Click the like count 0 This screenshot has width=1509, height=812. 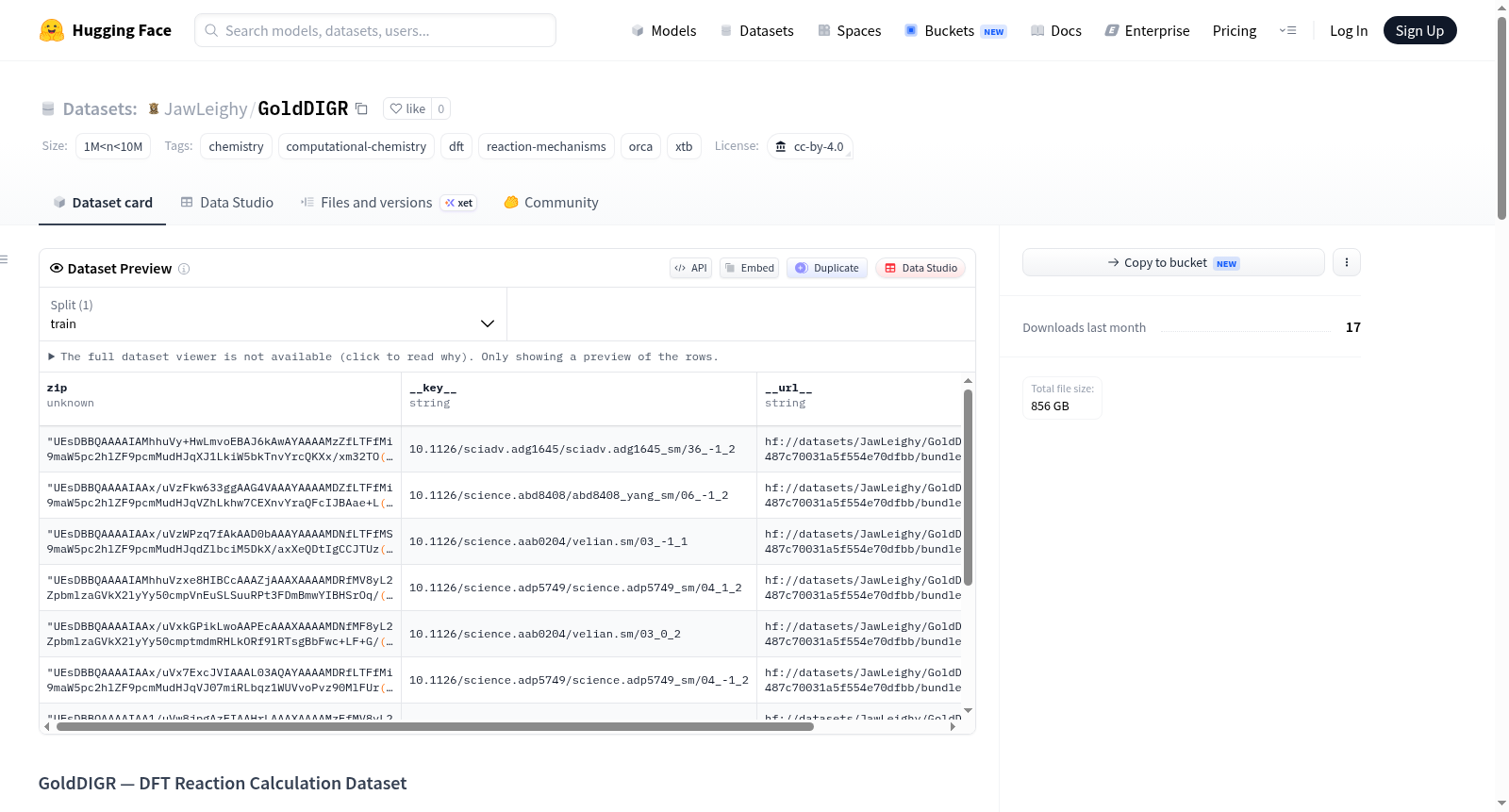440,108
